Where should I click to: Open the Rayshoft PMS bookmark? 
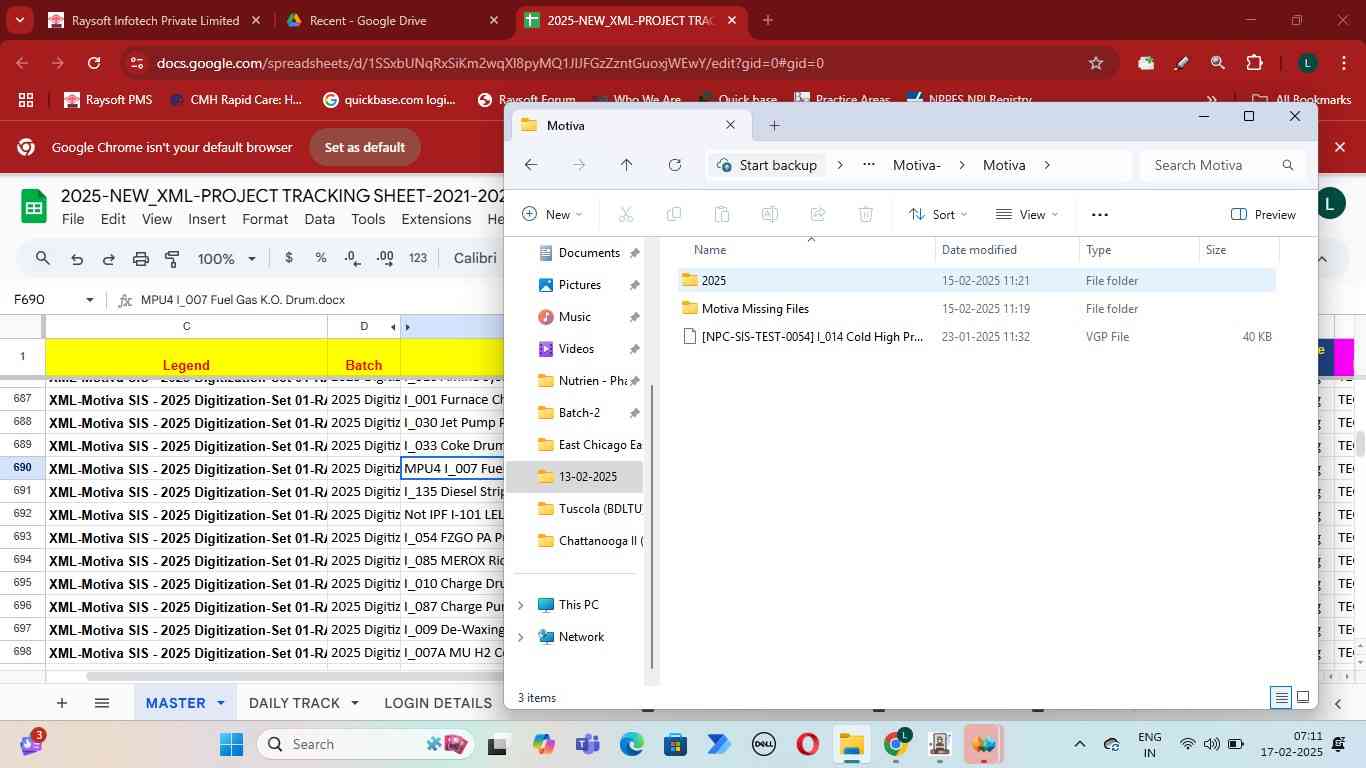click(107, 99)
